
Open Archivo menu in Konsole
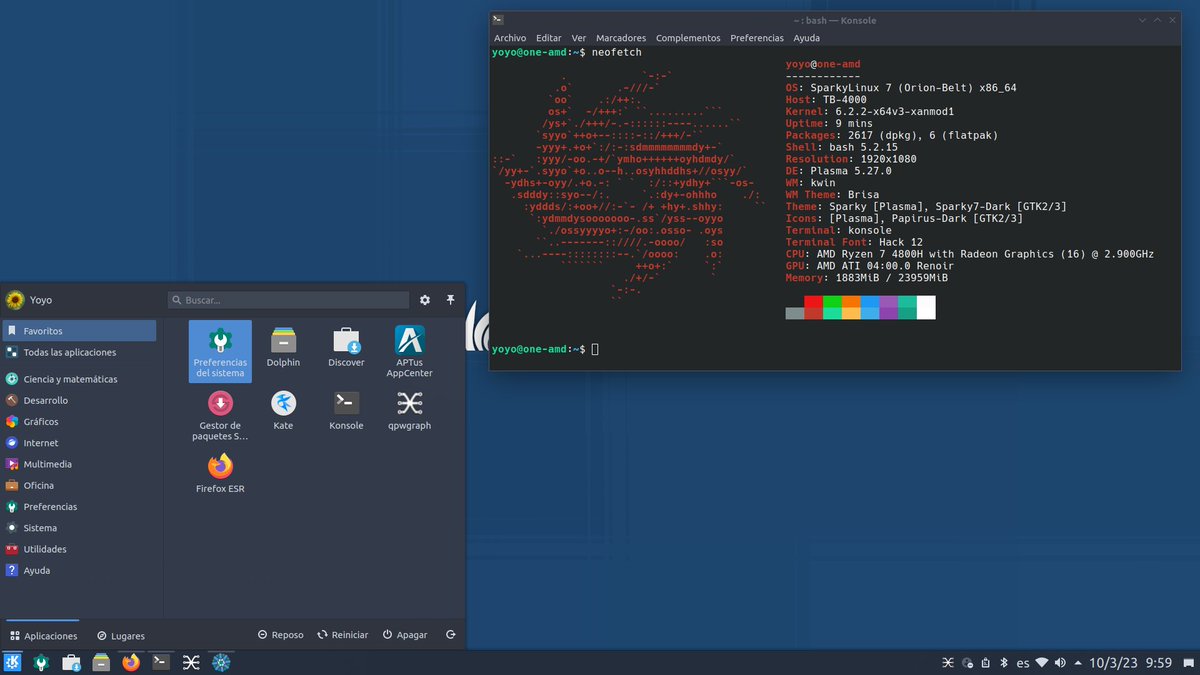(x=510, y=38)
